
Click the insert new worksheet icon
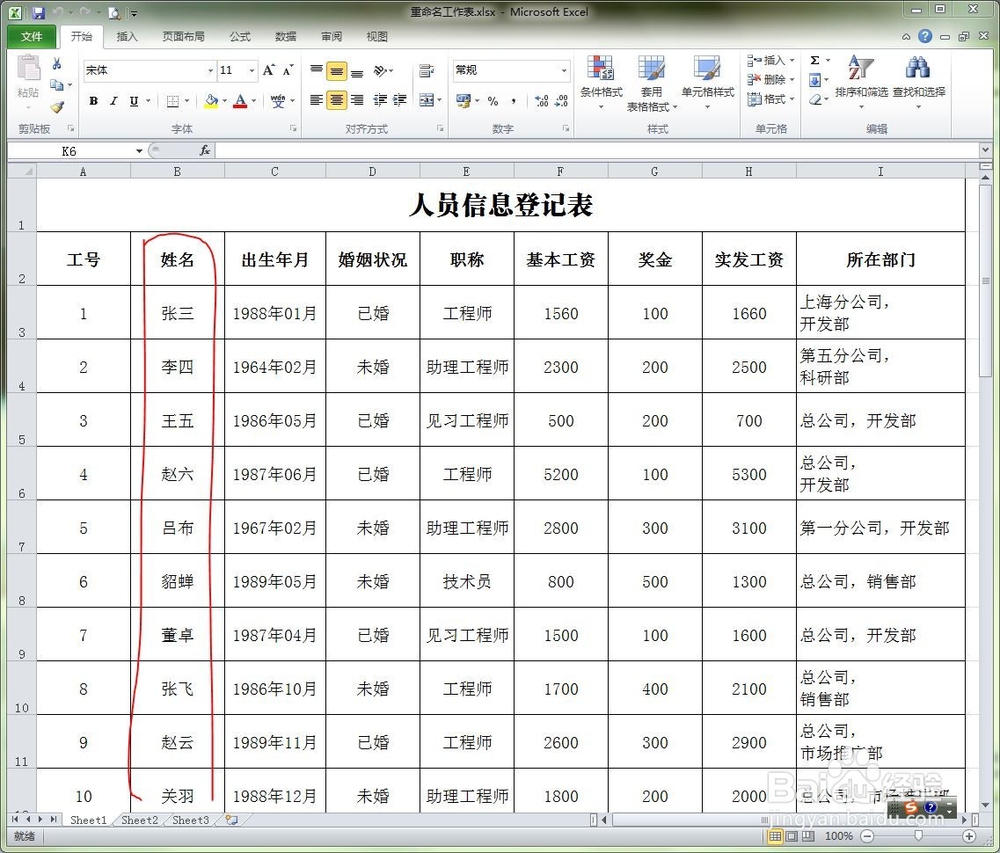pyautogui.click(x=232, y=820)
